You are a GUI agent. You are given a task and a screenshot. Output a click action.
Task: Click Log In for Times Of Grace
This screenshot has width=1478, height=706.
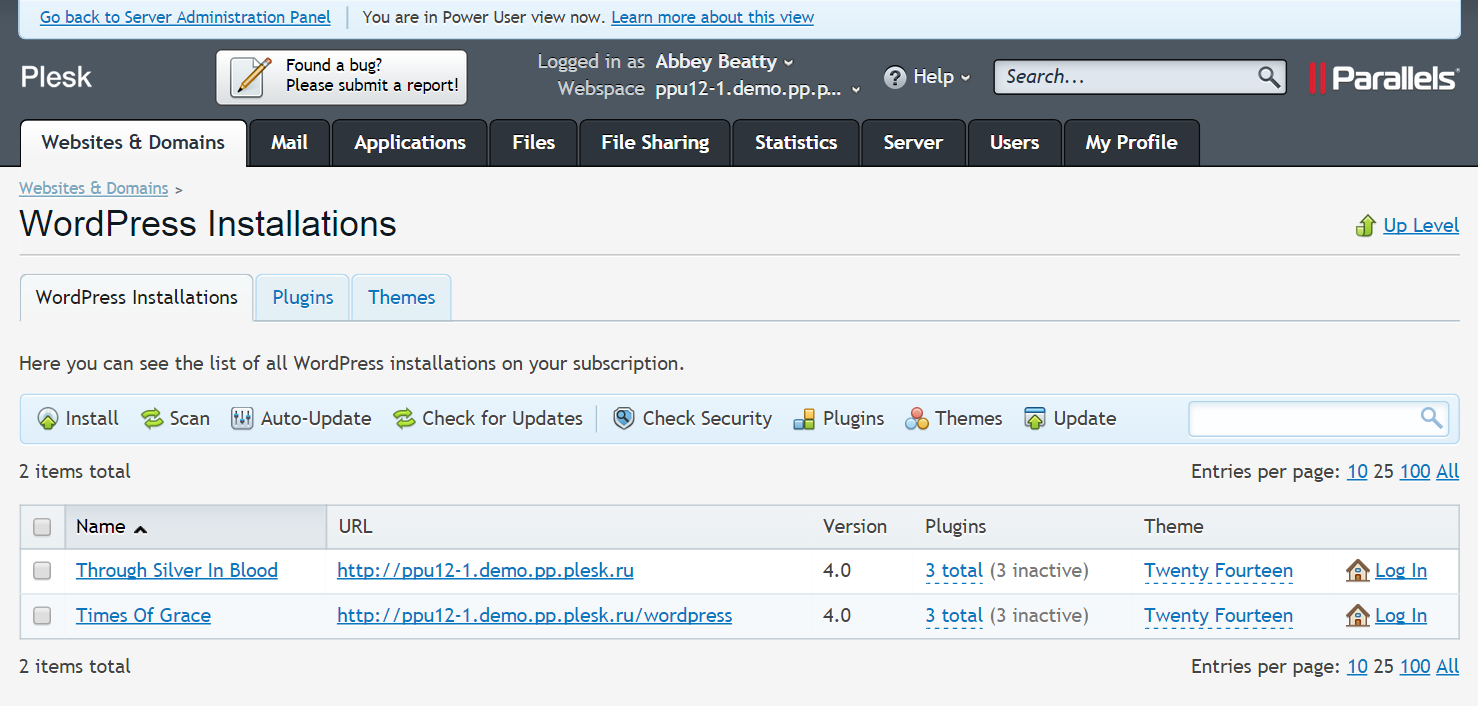click(x=1401, y=616)
